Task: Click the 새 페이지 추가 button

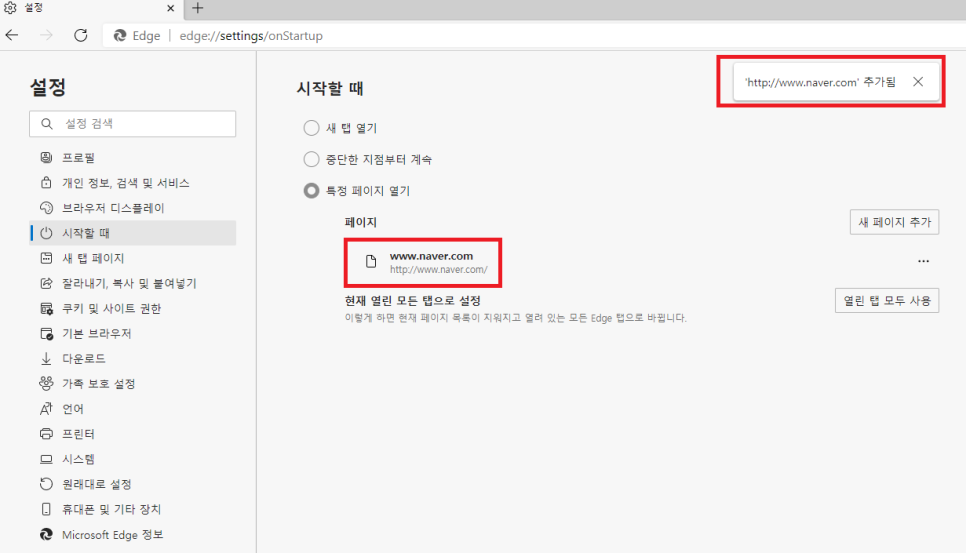Action: click(894, 222)
